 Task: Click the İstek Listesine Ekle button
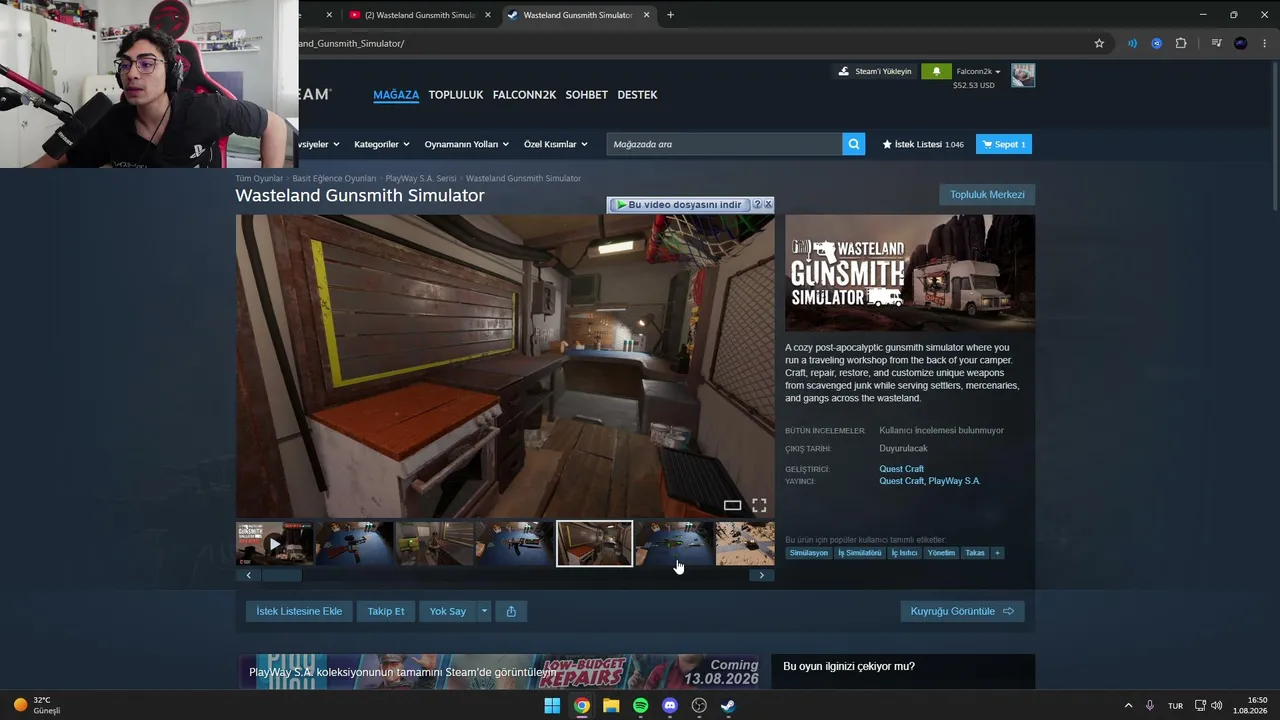299,611
